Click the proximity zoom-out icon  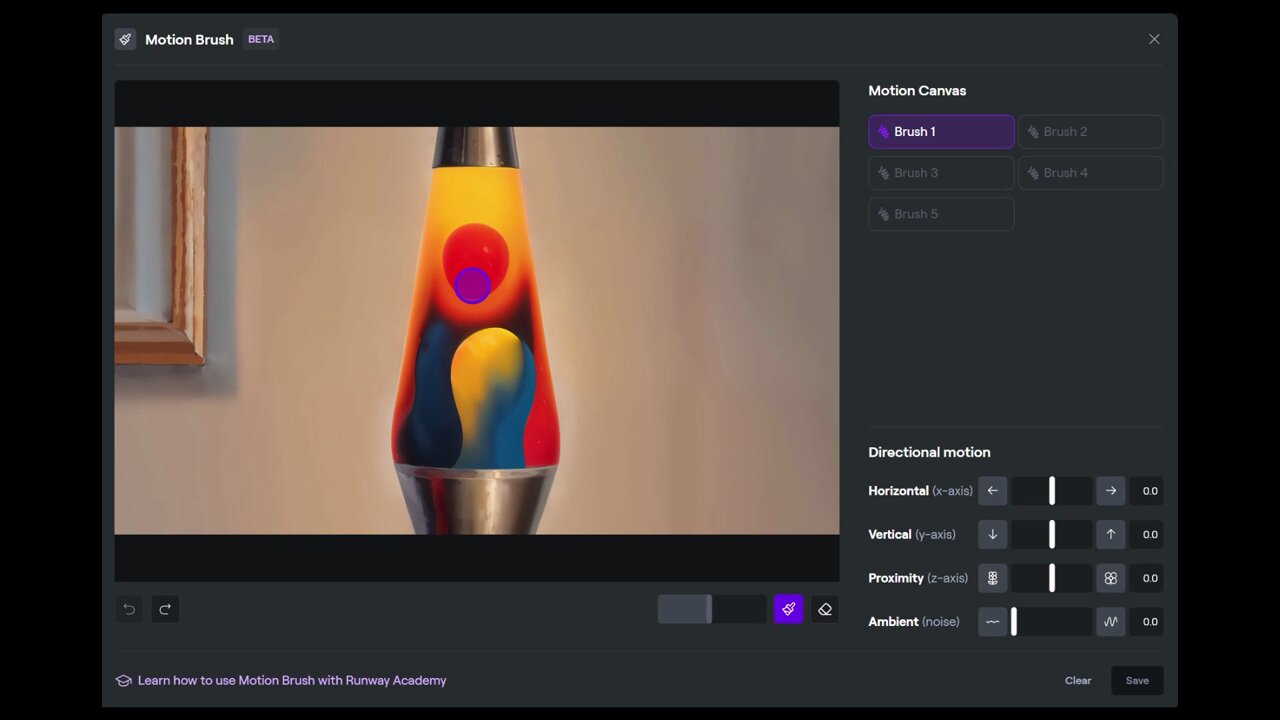pos(992,578)
